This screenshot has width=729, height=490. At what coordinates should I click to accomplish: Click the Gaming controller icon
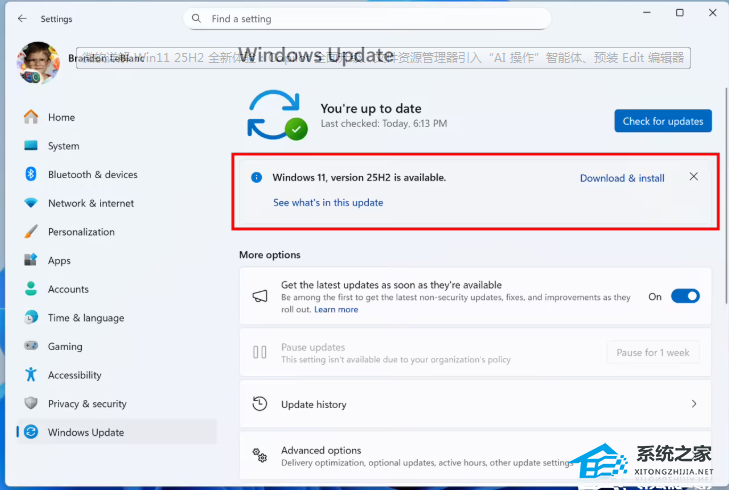coord(31,346)
